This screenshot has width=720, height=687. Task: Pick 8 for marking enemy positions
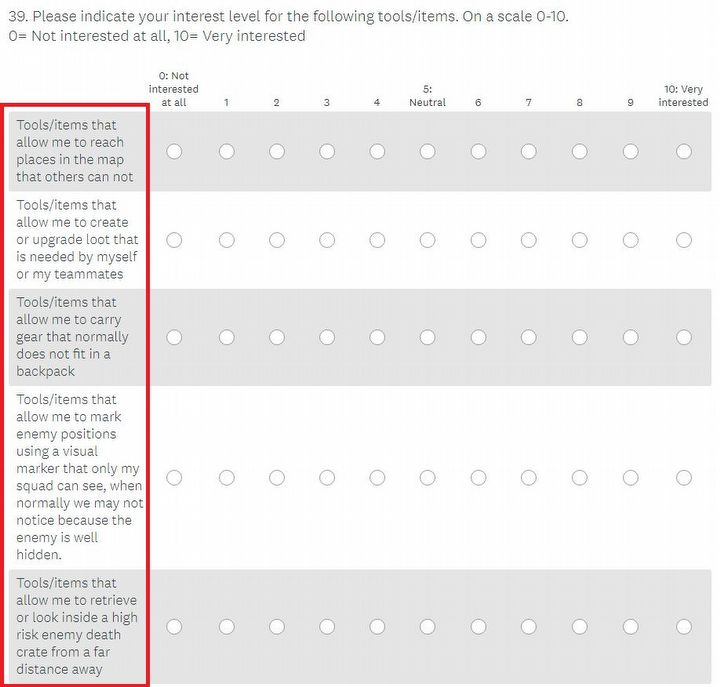(x=580, y=478)
